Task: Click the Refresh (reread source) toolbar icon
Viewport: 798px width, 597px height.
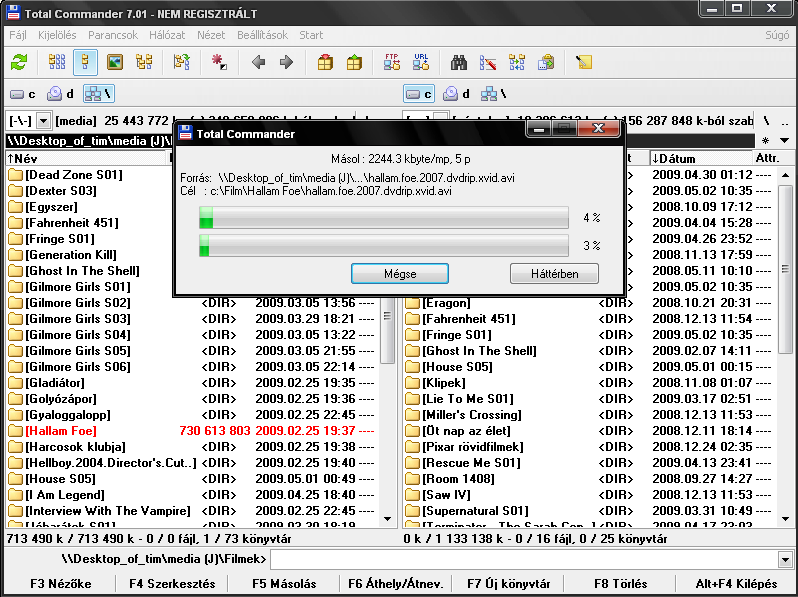Action: (x=19, y=63)
